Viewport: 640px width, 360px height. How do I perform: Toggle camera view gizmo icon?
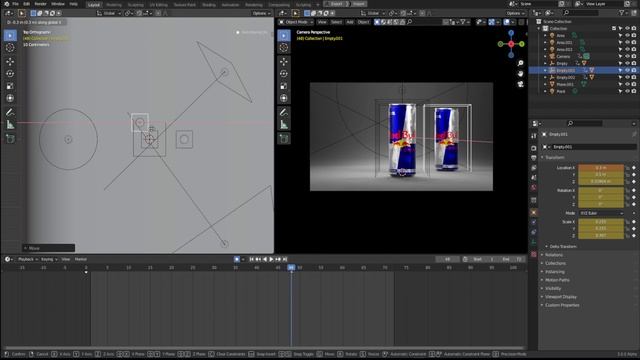pos(520,84)
